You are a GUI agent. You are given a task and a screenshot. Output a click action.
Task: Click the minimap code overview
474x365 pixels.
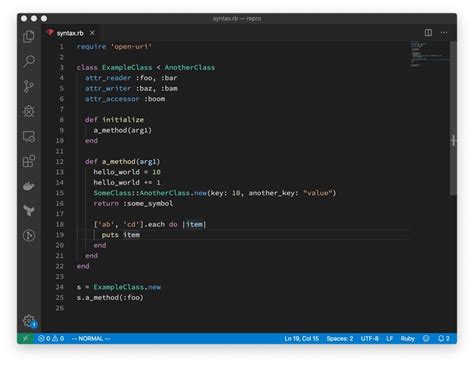(429, 54)
